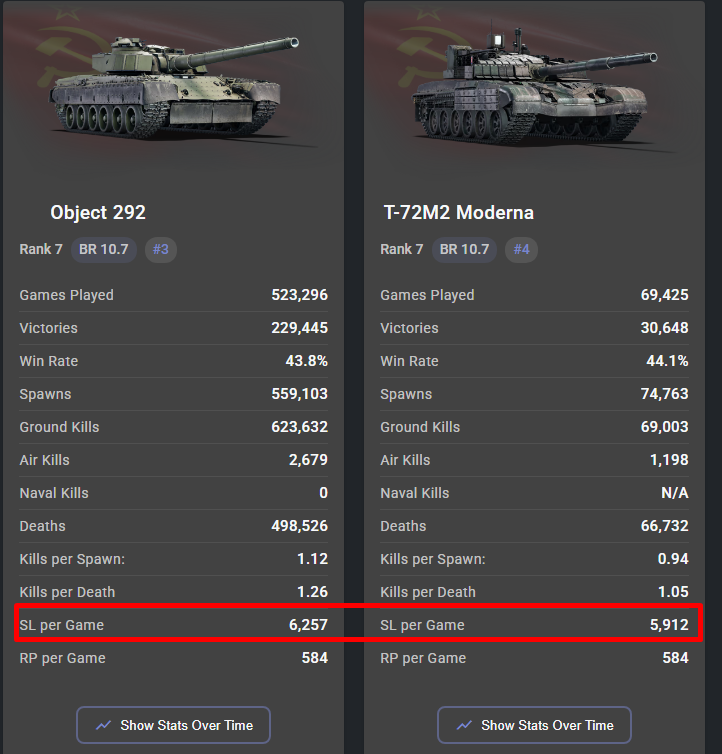This screenshot has height=754, width=722.
Task: Select the Object 292 title
Action: tap(98, 213)
